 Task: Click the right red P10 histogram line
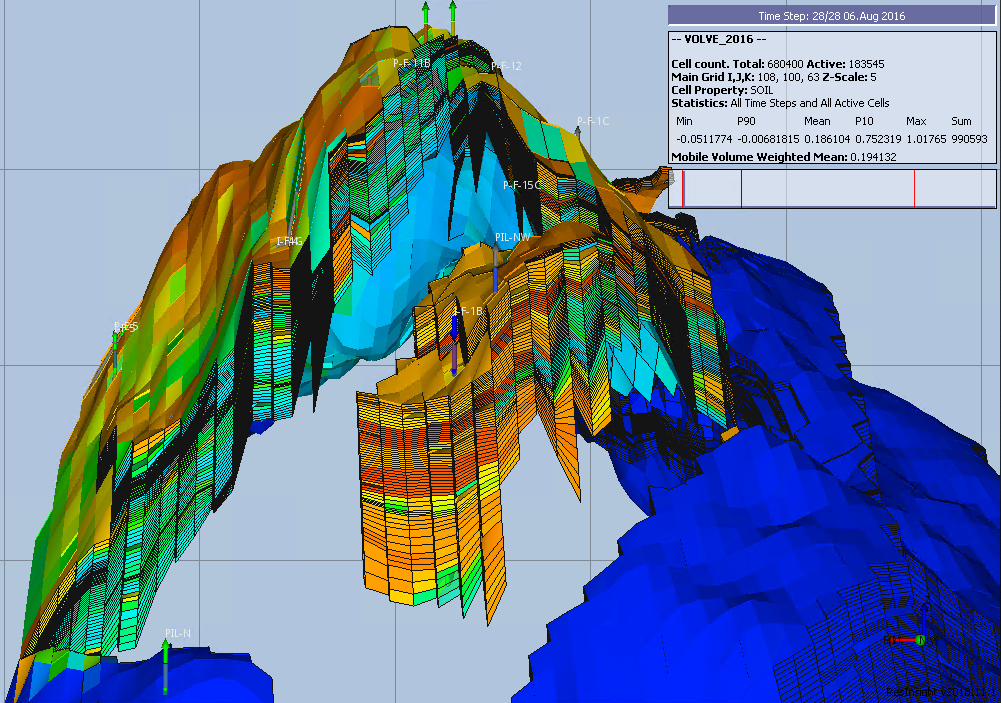(914, 189)
